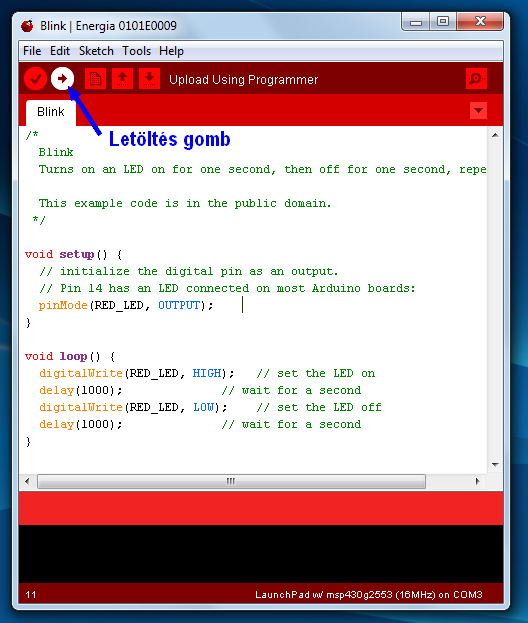Click the 'Pin 14 has an LED' comment line
The width and height of the screenshot is (528, 623).
[x=227, y=288]
